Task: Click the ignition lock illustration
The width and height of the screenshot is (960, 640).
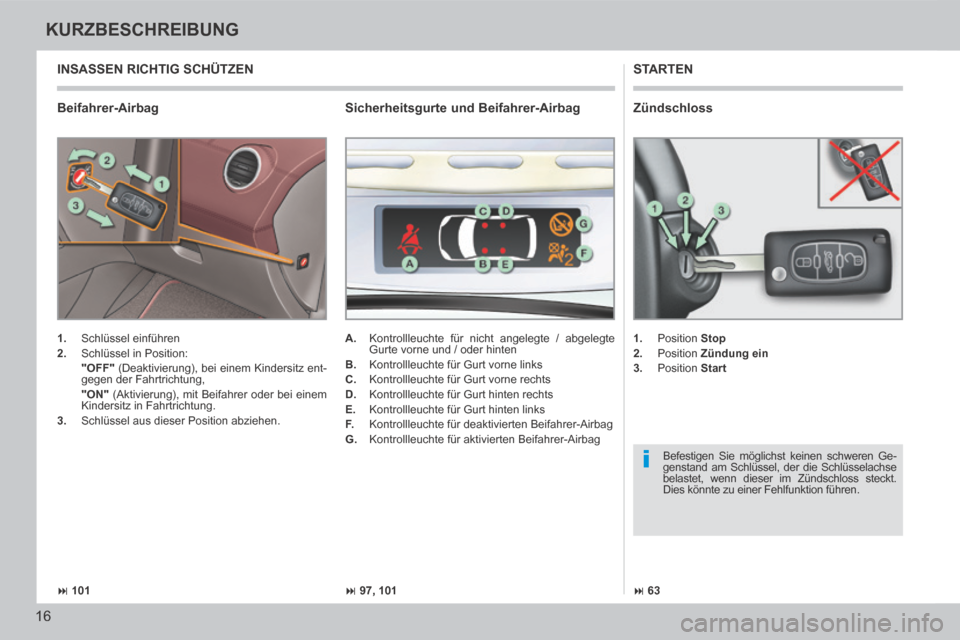Action: (x=768, y=228)
